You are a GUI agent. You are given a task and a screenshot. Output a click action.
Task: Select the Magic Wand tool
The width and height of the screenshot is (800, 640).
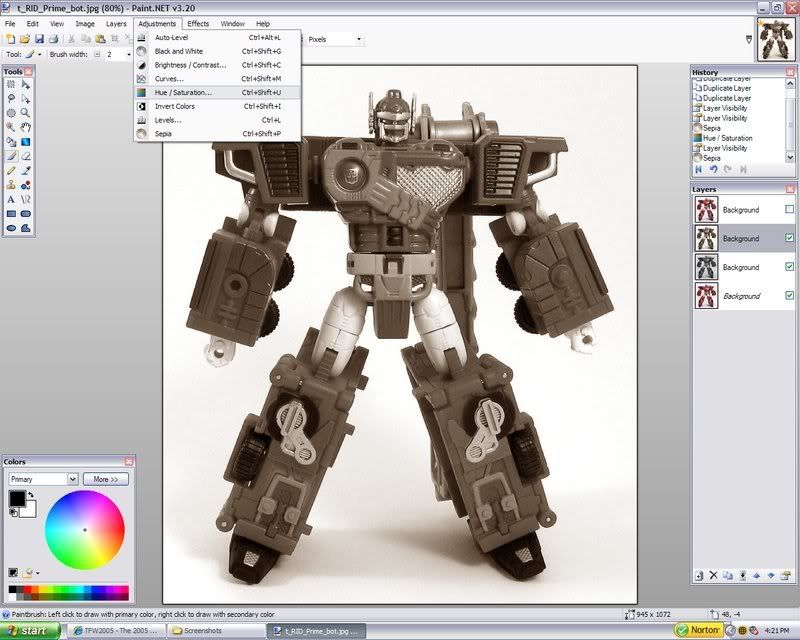[11, 127]
